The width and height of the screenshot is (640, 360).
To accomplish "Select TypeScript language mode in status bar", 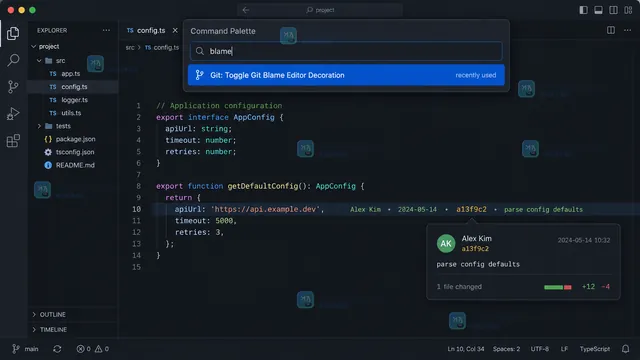I will [x=595, y=349].
